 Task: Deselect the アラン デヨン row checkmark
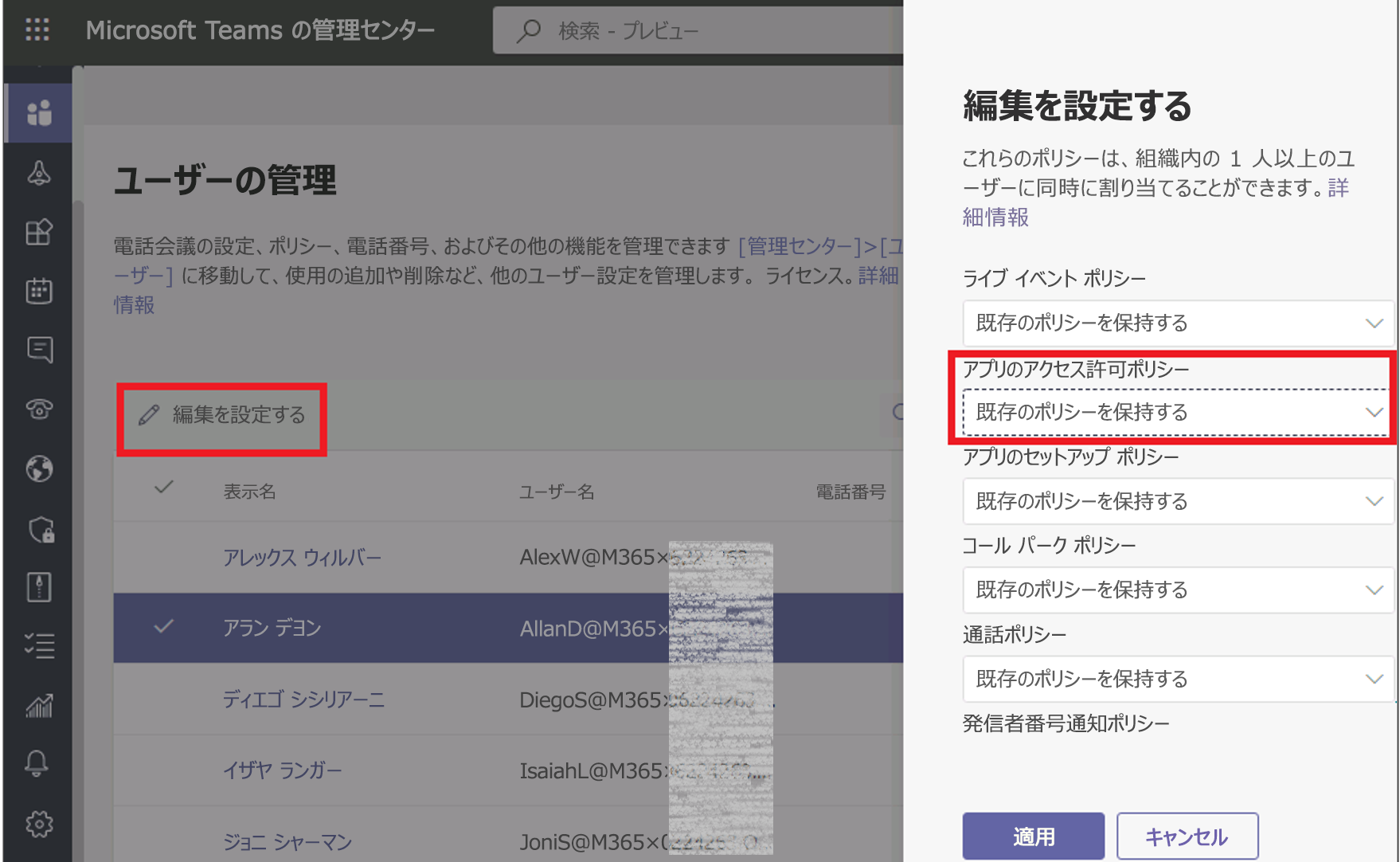click(164, 627)
